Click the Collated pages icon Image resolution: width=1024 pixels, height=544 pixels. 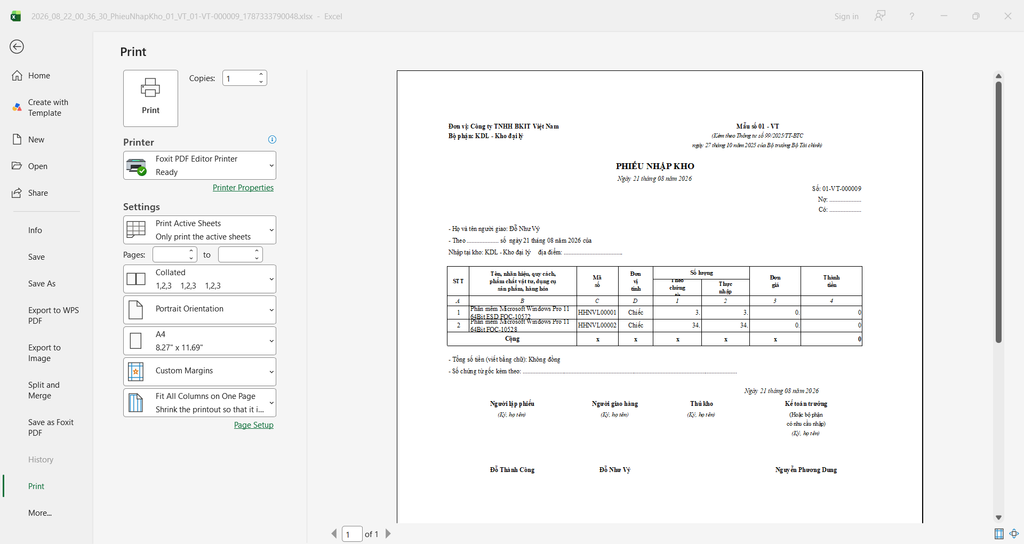(x=136, y=279)
